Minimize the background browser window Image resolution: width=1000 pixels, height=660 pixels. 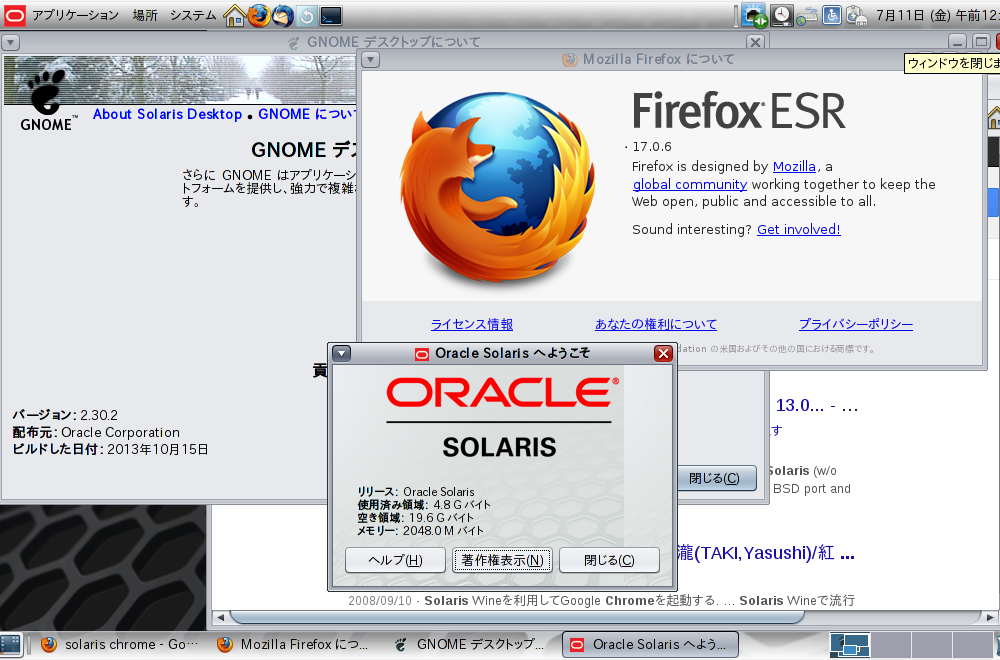957,42
